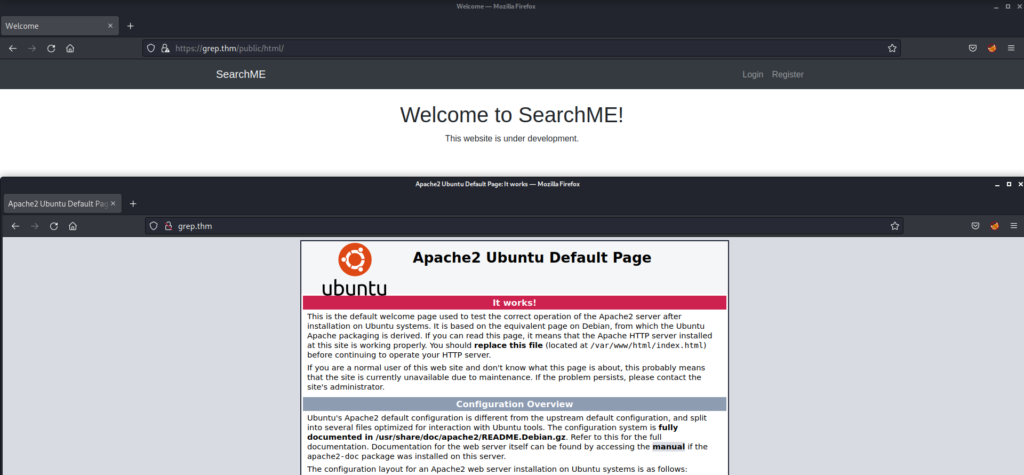Open home page in Welcome Firefox window
The width and height of the screenshot is (1024, 475).
click(x=70, y=48)
